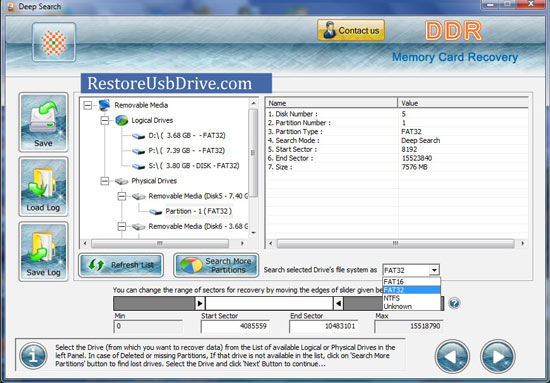The width and height of the screenshot is (550, 383).
Task: Click the right slider handle arrow
Action: tap(338, 303)
